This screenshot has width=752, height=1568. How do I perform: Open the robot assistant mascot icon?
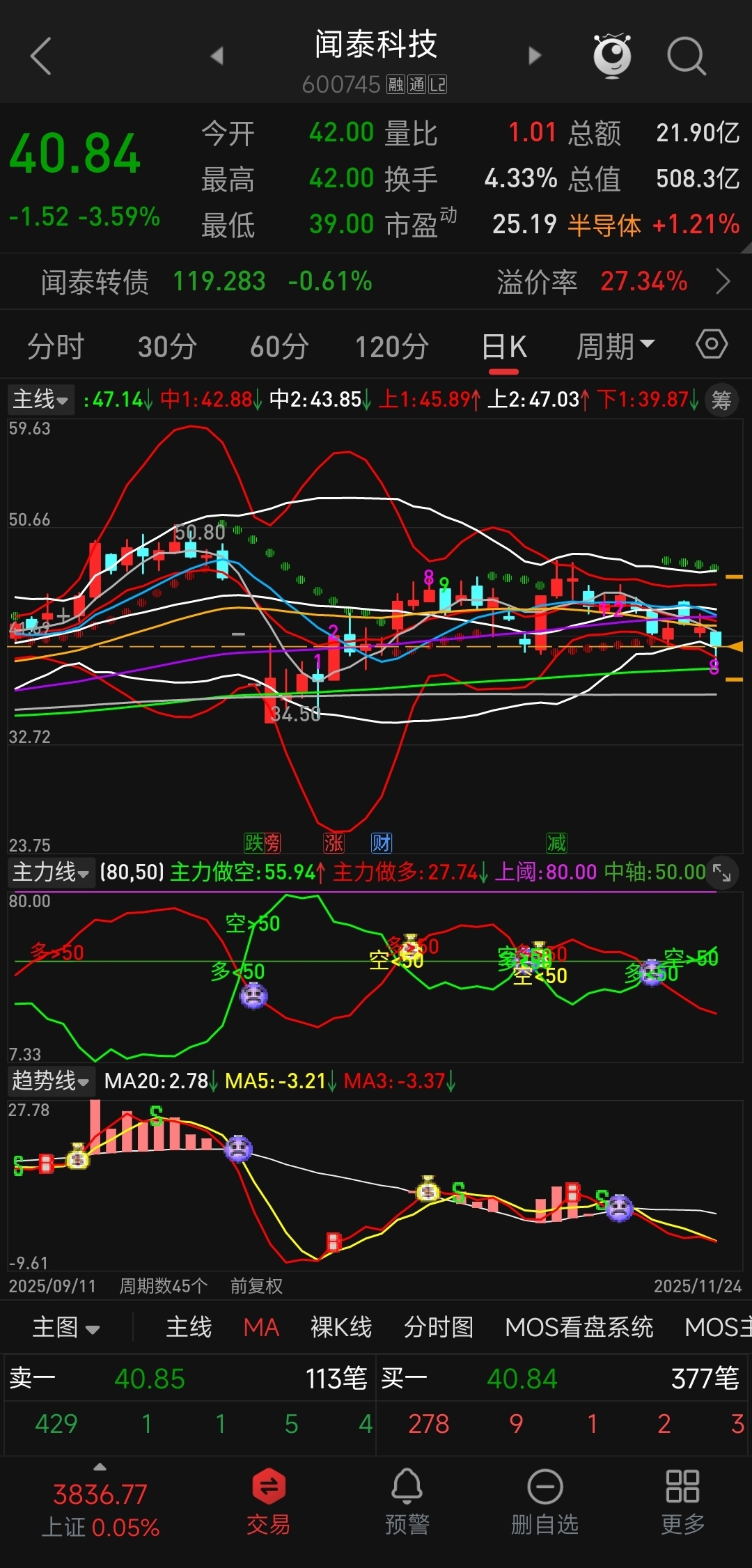612,56
